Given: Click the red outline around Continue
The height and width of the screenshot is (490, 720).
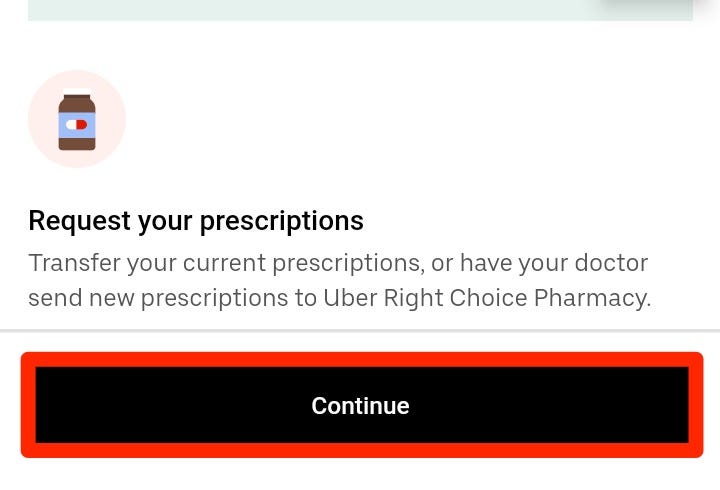Looking at the screenshot, I should pyautogui.click(x=362, y=360).
